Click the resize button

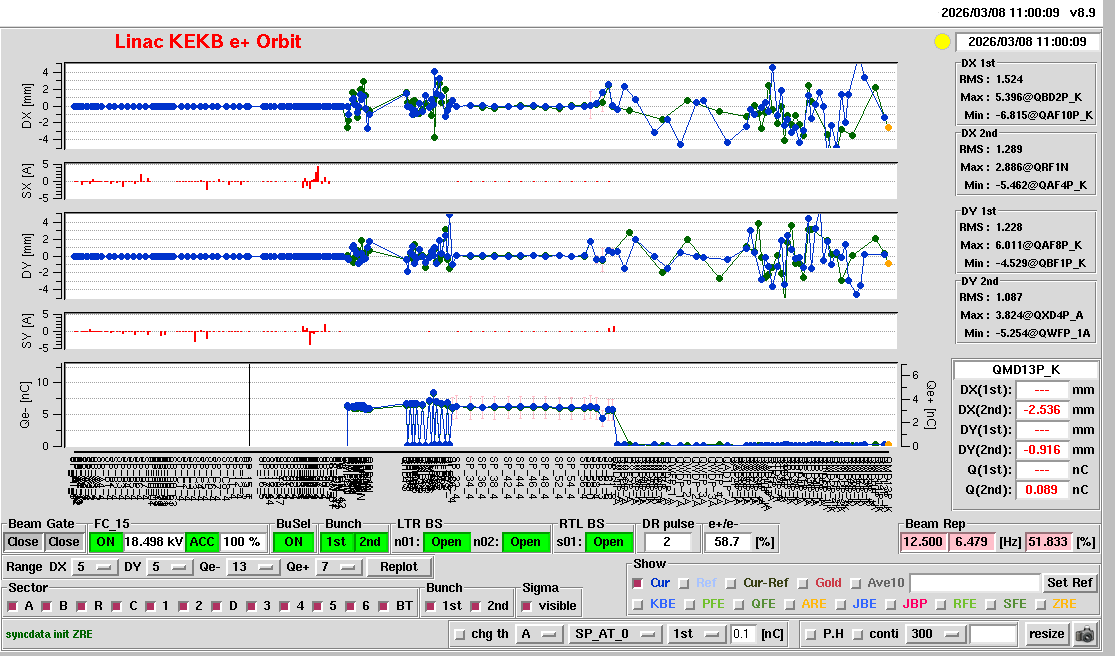pyautogui.click(x=1046, y=634)
